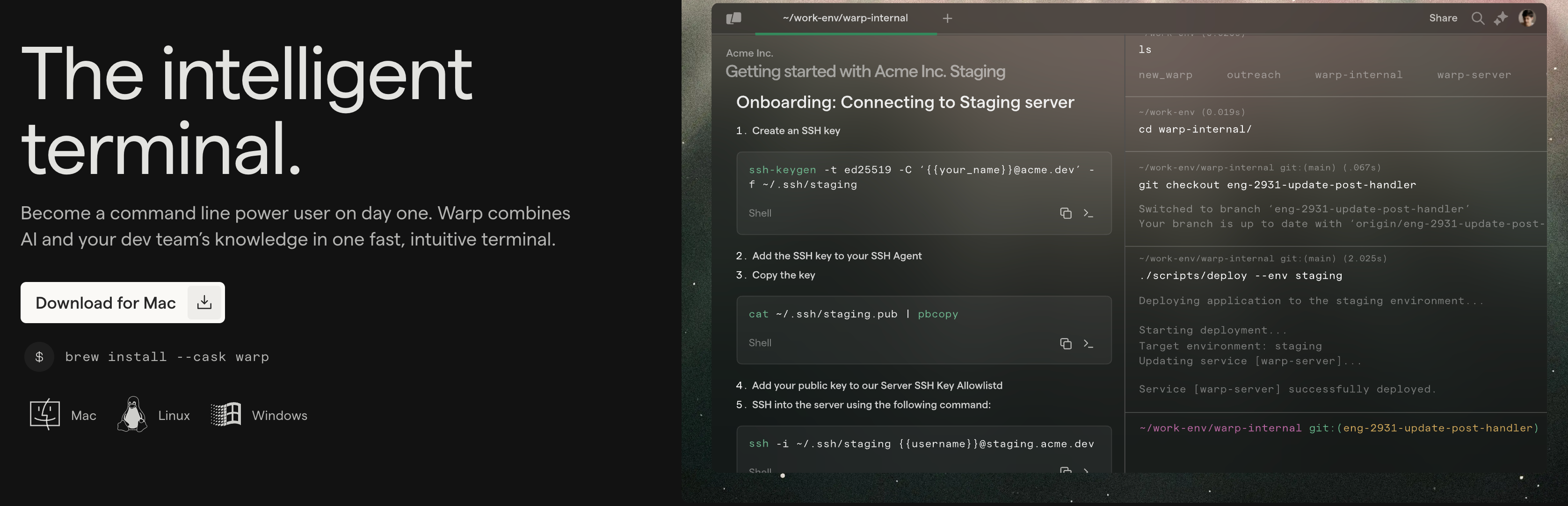Click 'The intelligent terminal.' headline
The height and width of the screenshot is (506, 1568).
247,111
